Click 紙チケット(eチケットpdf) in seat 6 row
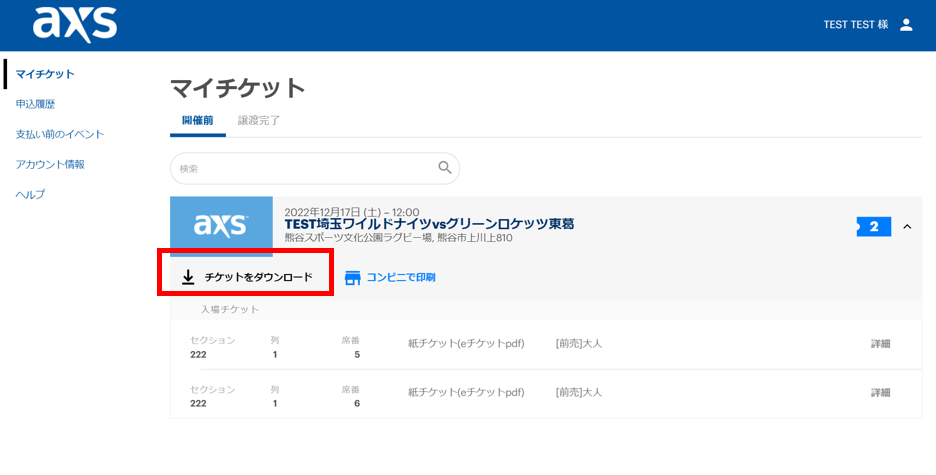 coord(466,393)
